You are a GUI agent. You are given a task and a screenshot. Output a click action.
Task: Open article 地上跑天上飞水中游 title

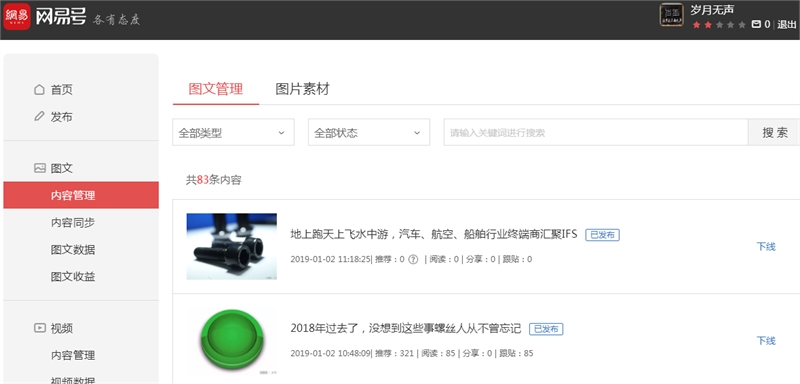pos(434,234)
